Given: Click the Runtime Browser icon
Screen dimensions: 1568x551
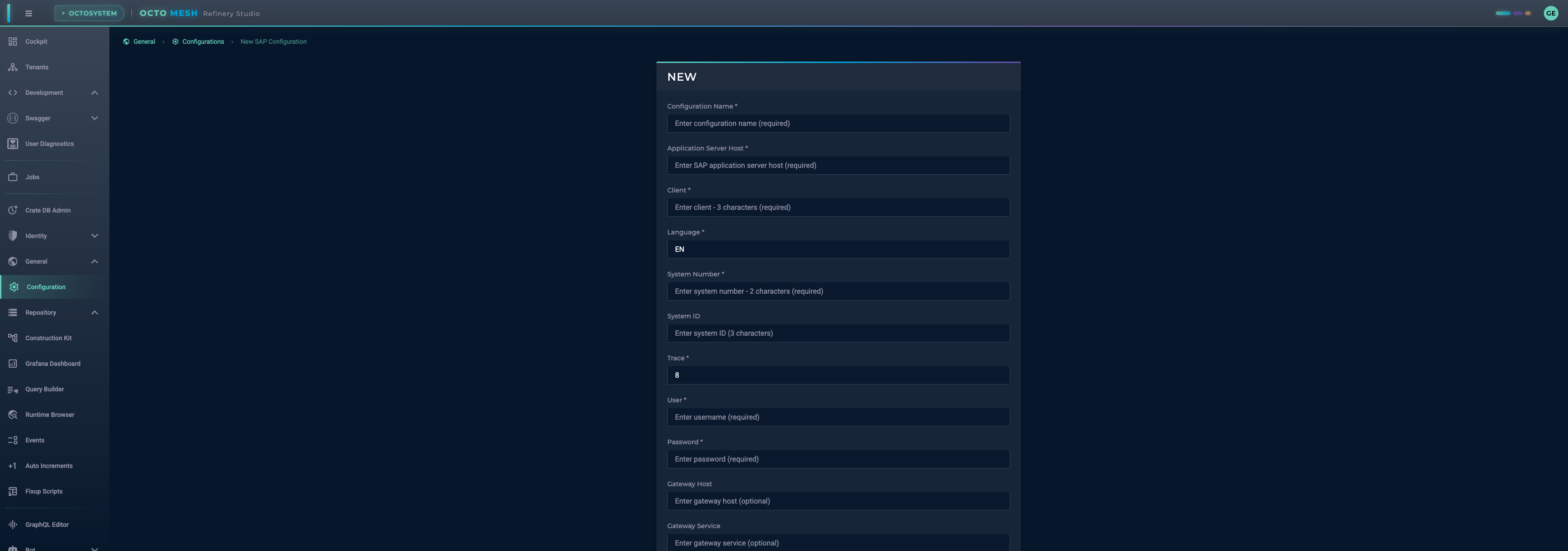Looking at the screenshot, I should (13, 415).
